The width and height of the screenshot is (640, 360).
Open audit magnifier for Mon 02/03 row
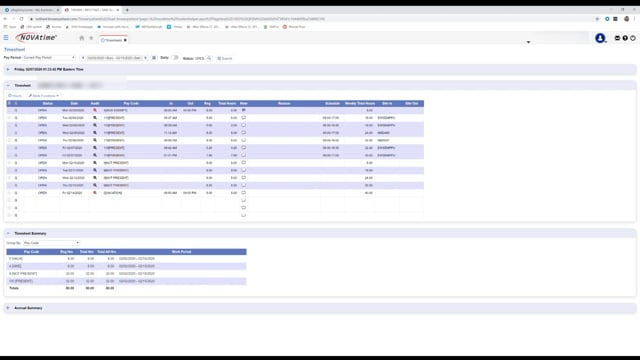pyautogui.click(x=95, y=110)
